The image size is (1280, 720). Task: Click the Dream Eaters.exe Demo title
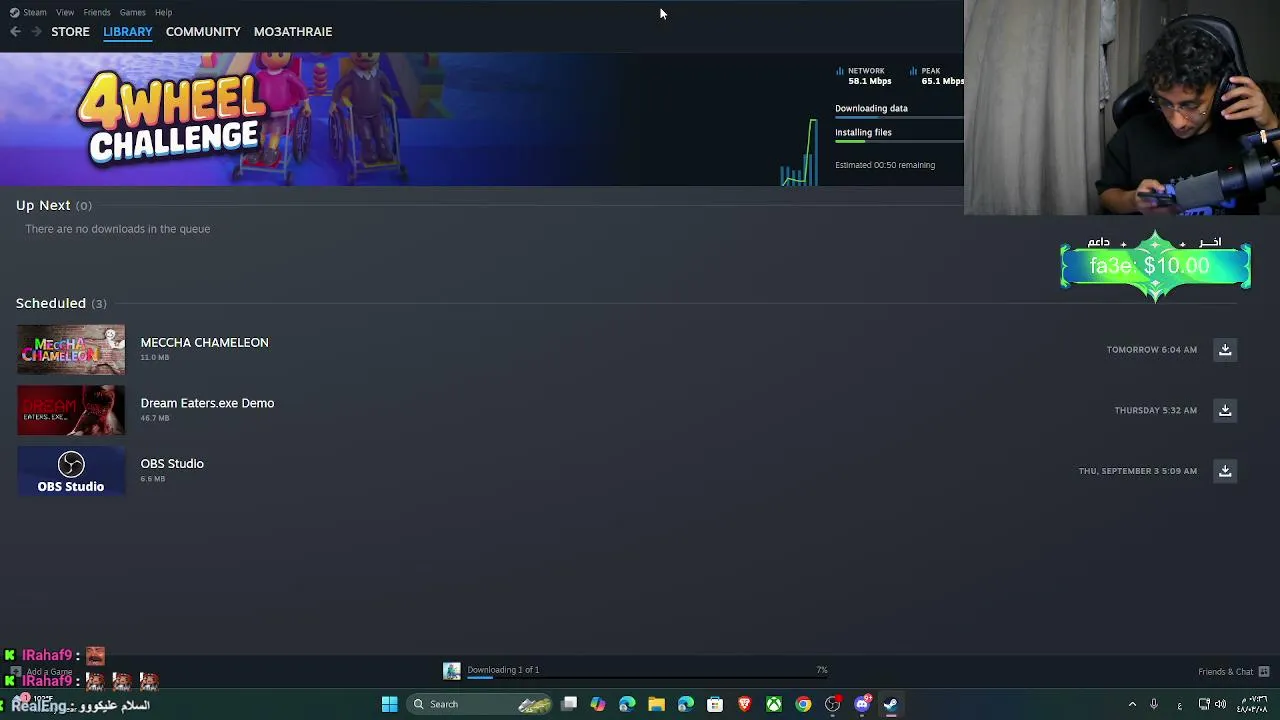click(x=207, y=403)
